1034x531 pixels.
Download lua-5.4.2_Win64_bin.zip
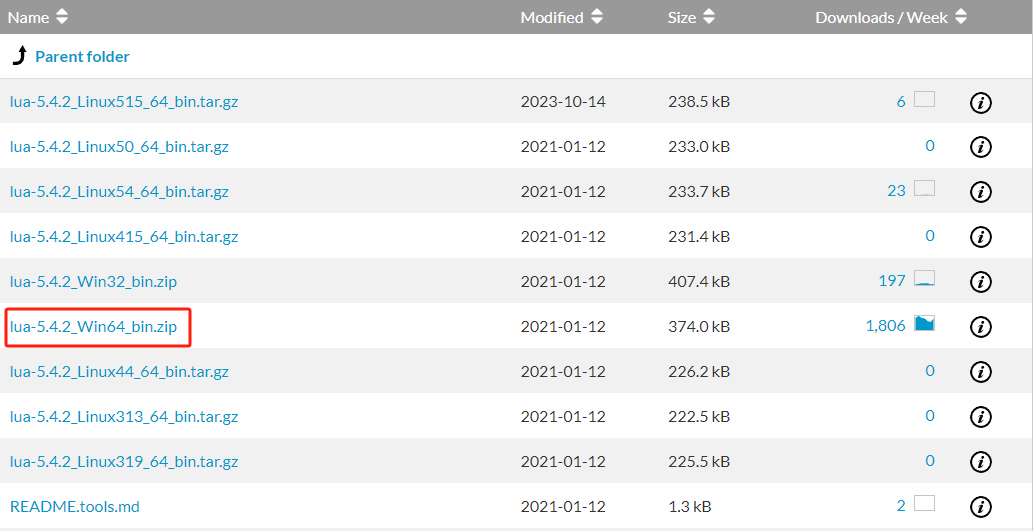[93, 326]
